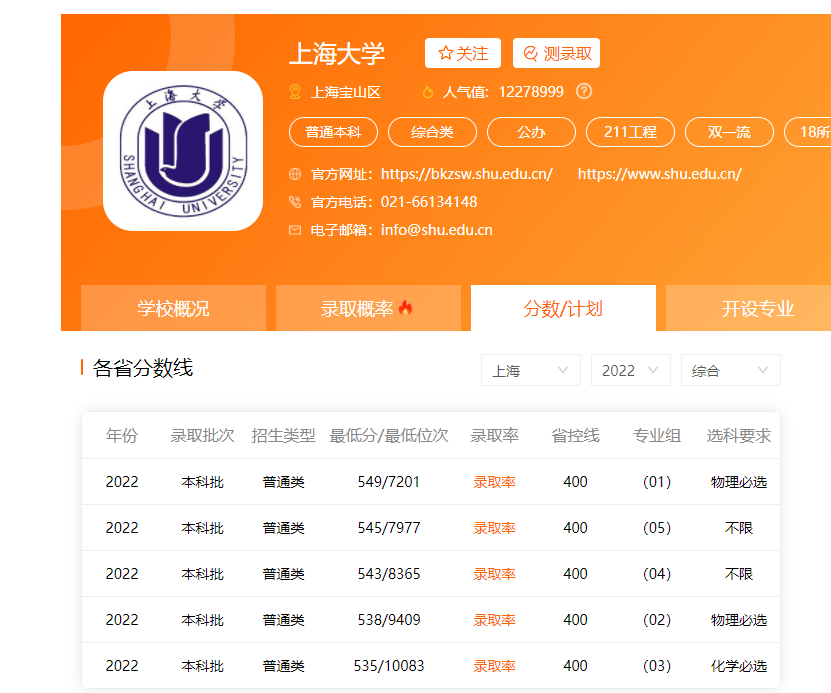Click the 选科要求 column header
Viewport: 831px width, 693px height.
738,436
